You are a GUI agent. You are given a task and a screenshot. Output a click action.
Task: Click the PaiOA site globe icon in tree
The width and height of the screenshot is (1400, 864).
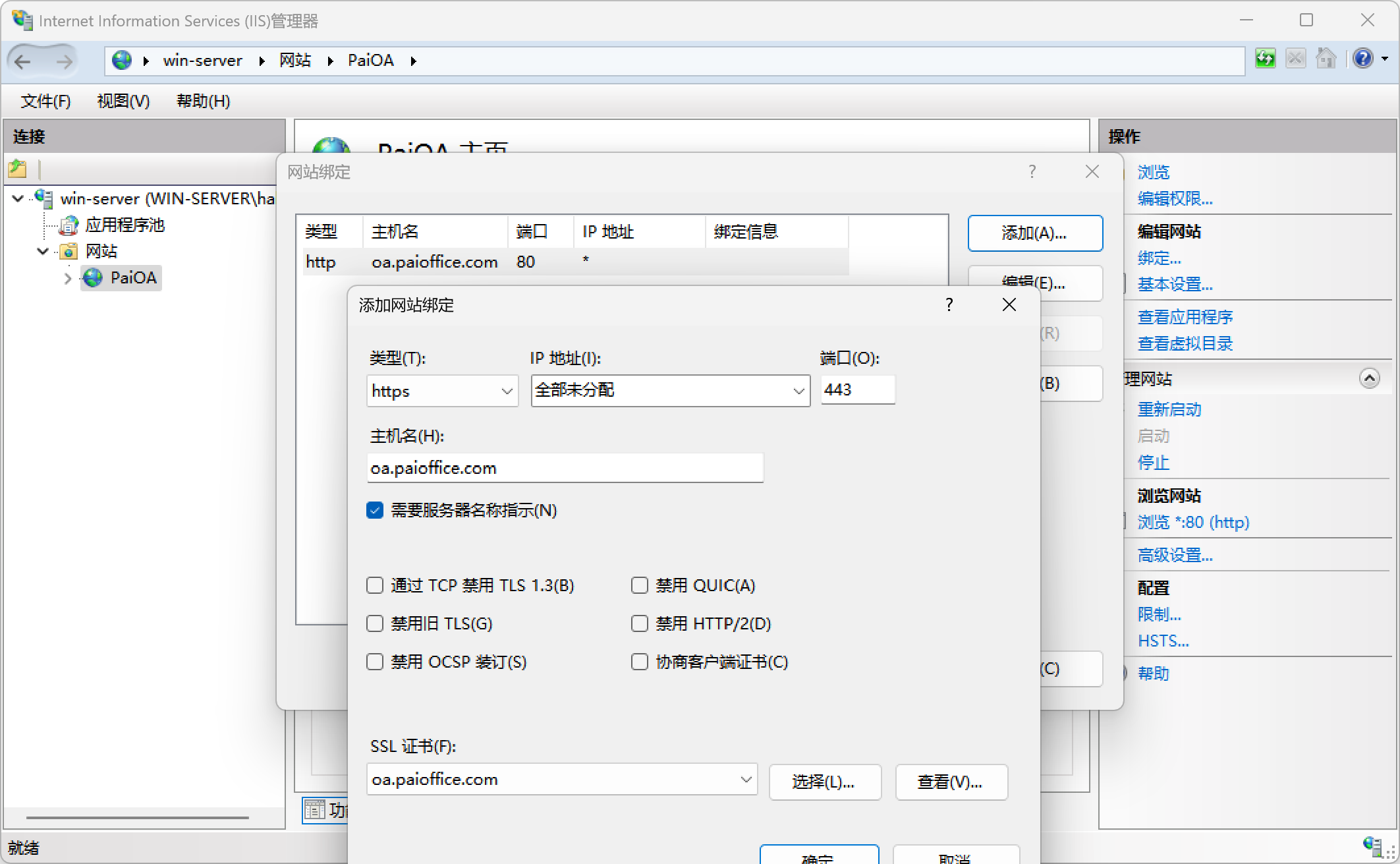coord(93,277)
